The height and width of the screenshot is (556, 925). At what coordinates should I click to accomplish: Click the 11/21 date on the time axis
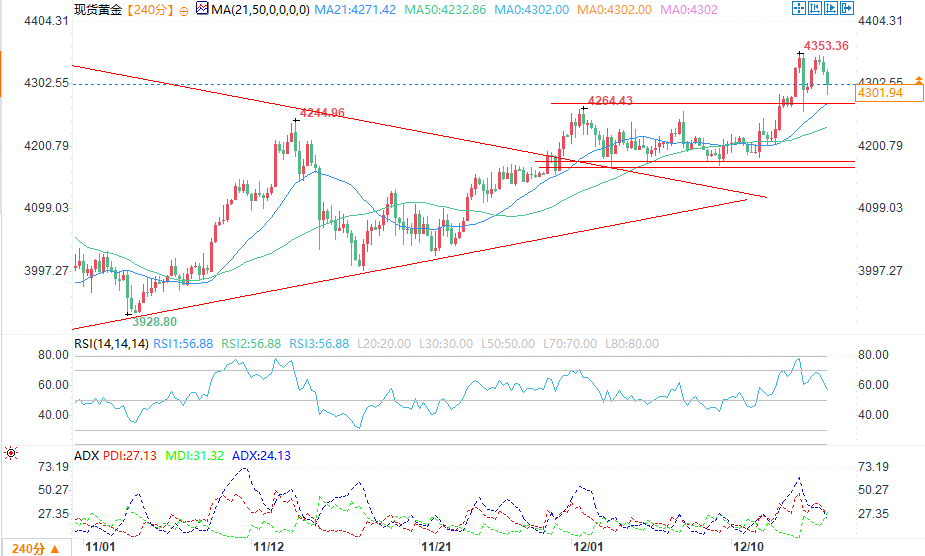click(436, 547)
